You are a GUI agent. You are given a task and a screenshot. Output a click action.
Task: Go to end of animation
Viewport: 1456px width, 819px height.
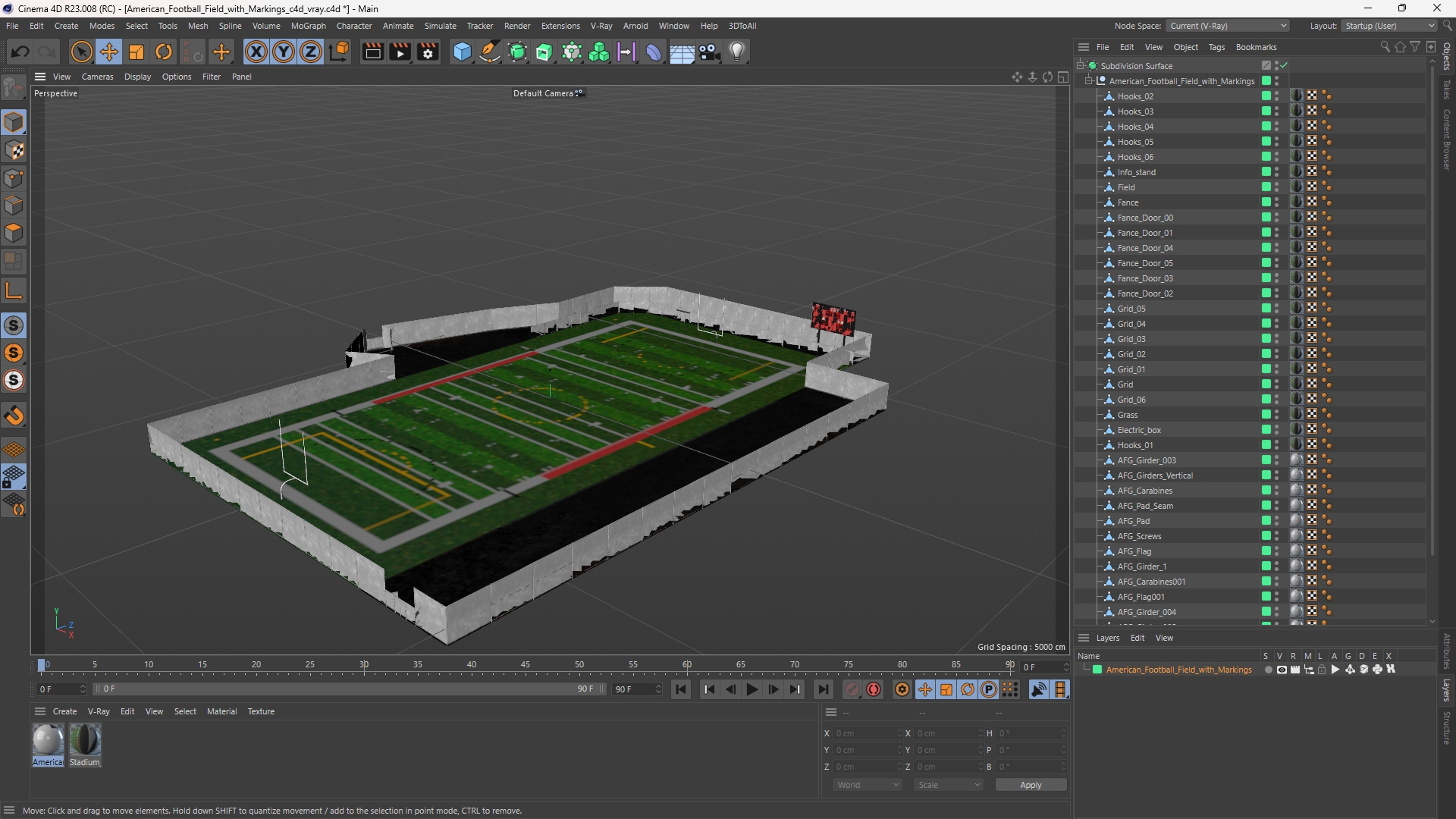823,689
